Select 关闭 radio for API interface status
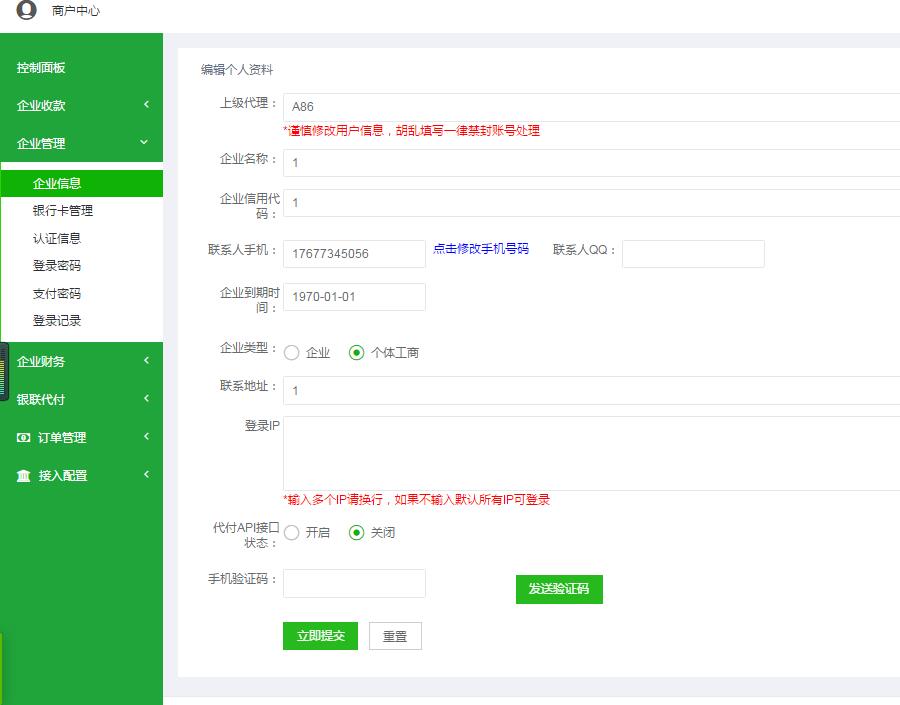The width and height of the screenshot is (900, 705). tap(356, 533)
